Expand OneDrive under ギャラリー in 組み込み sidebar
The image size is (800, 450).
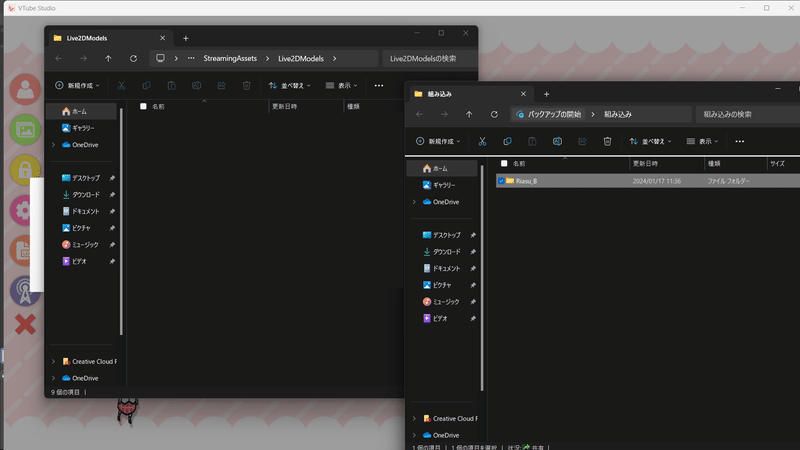point(414,202)
